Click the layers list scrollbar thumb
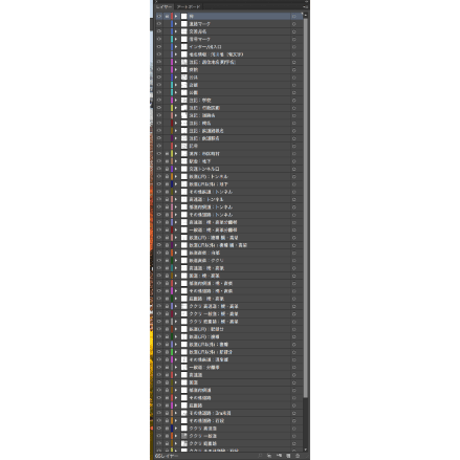The height and width of the screenshot is (460, 460). [x=305, y=208]
